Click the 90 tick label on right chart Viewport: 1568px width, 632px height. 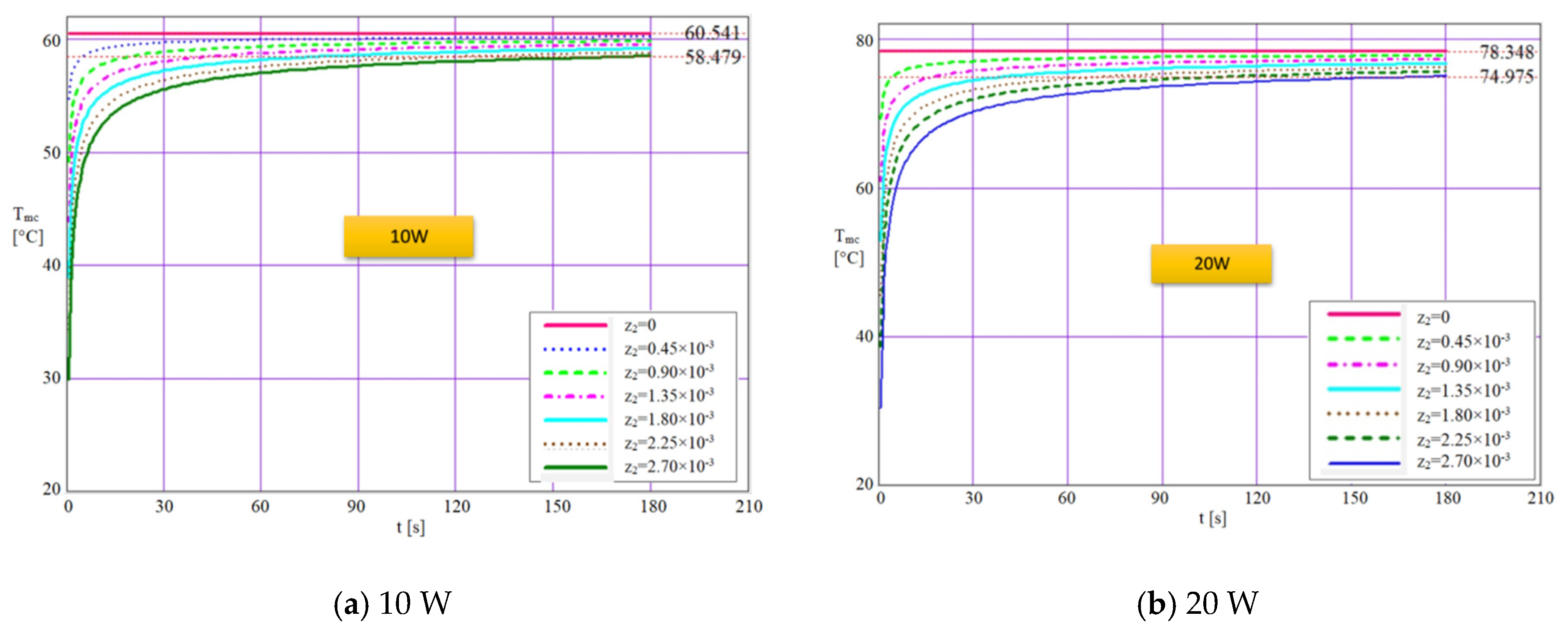(1159, 498)
